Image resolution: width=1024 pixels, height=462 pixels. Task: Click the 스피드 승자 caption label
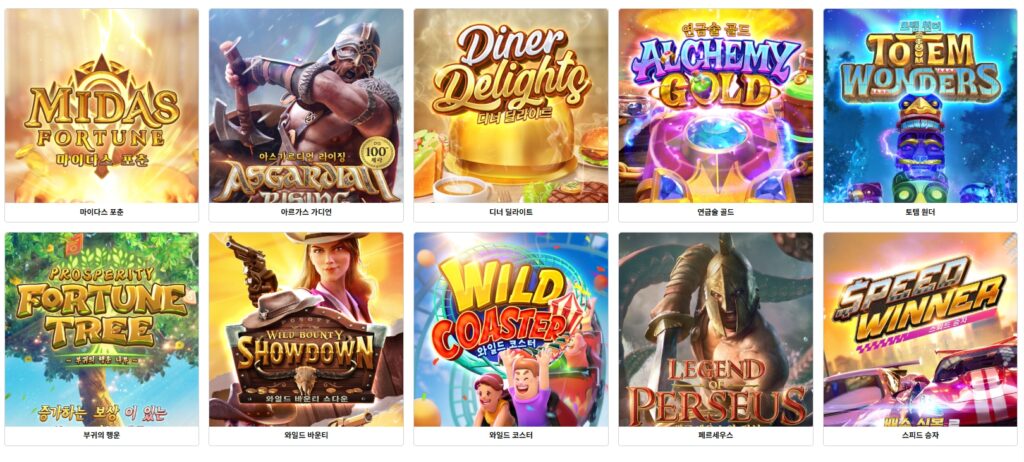pyautogui.click(x=920, y=435)
